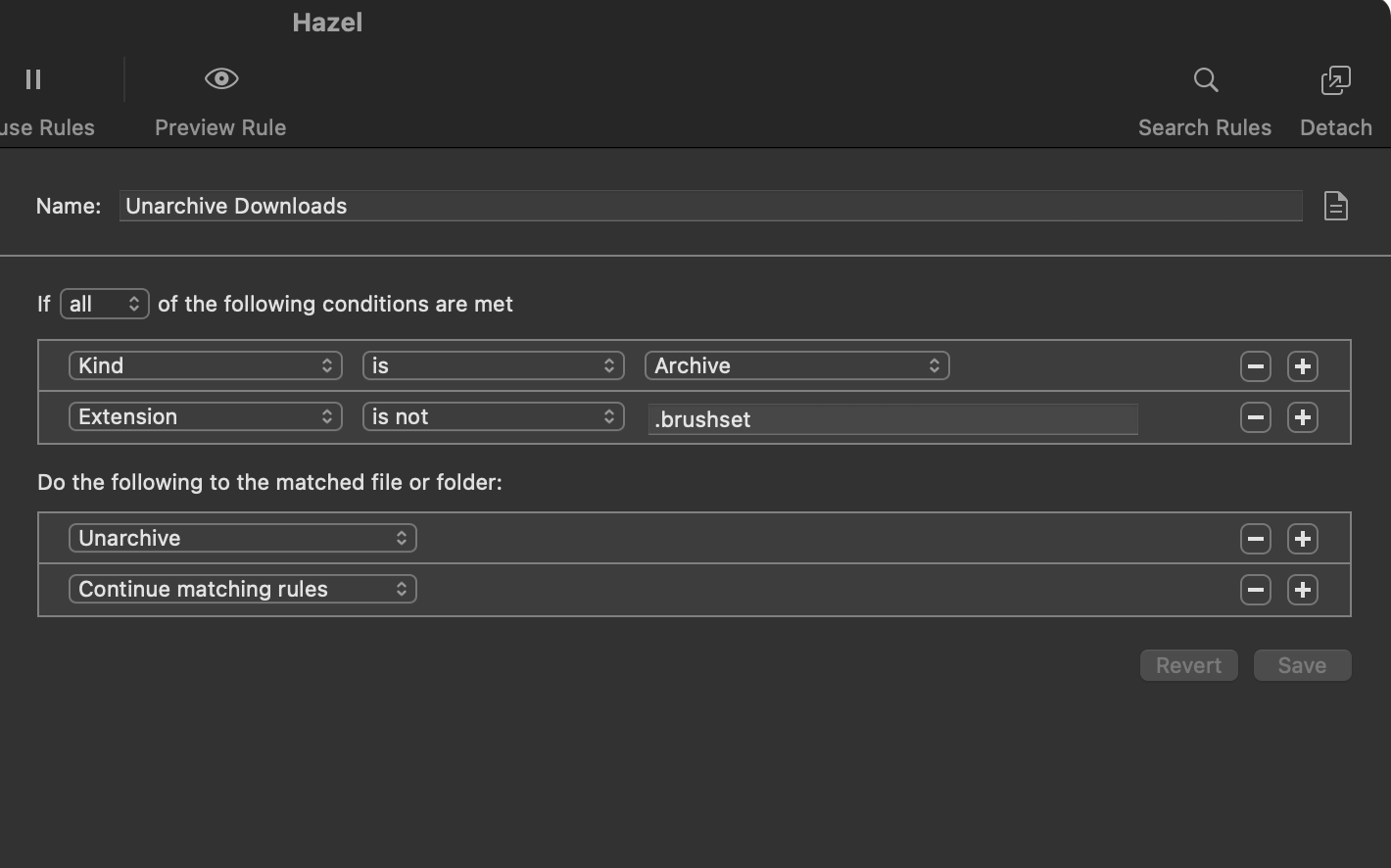
Task: Click 'of the following conditions are met' text
Action: point(335,304)
